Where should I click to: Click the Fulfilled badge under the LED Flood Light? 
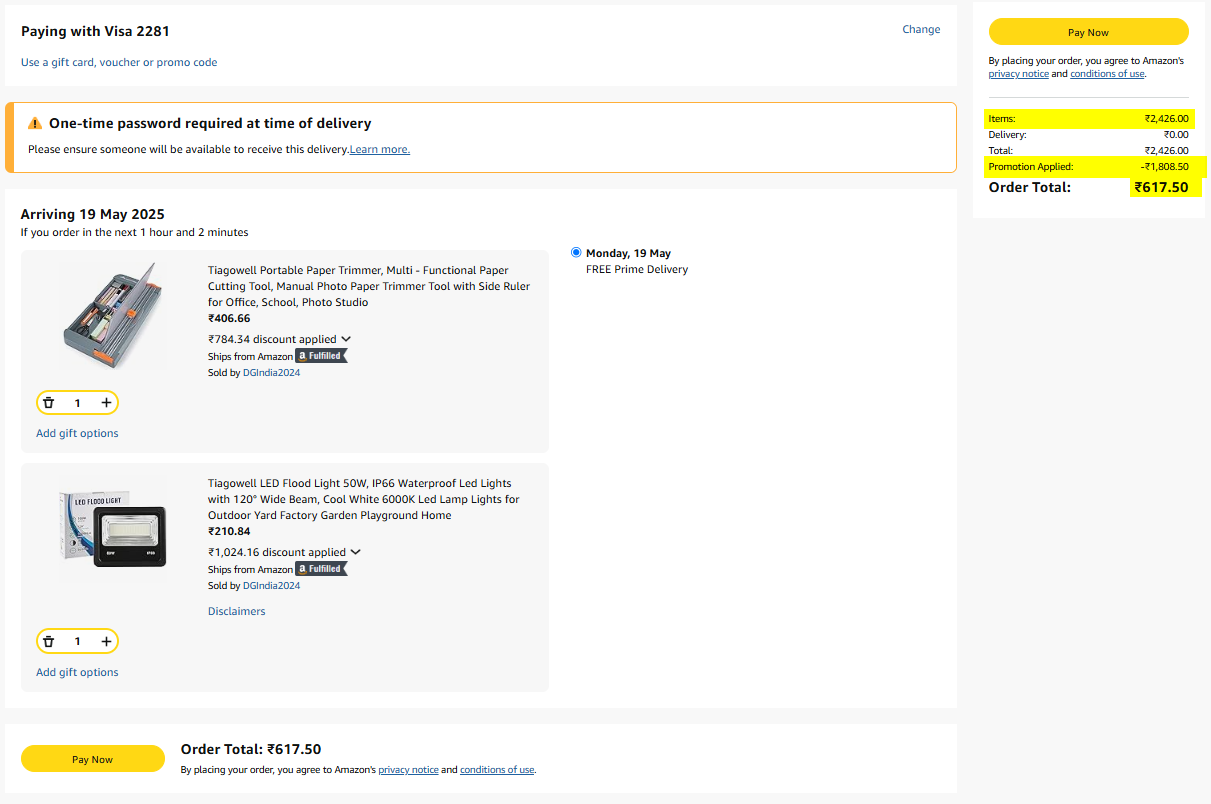(321, 569)
